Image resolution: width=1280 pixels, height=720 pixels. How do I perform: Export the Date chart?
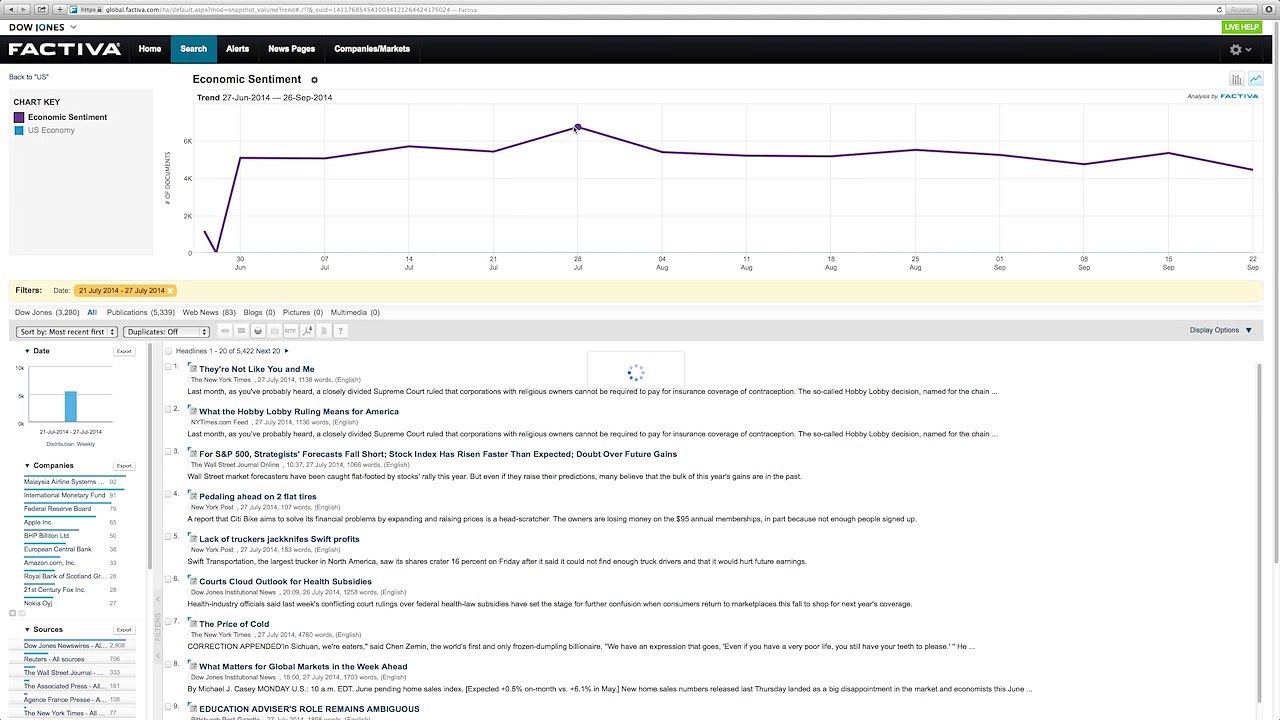pyautogui.click(x=124, y=352)
